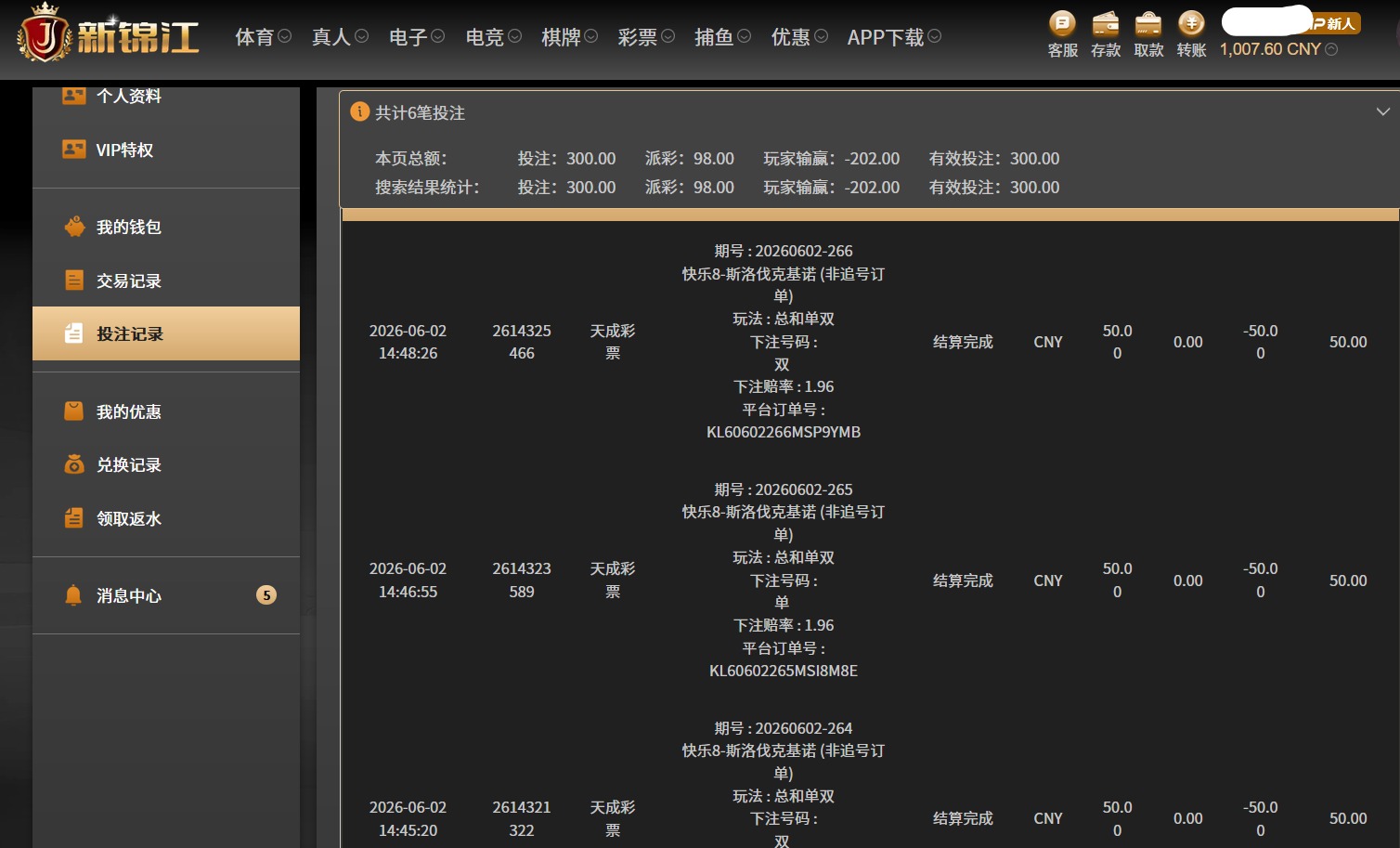Click 期号 20260602-265 text
Viewport: 1400px width, 848px height.
(784, 489)
